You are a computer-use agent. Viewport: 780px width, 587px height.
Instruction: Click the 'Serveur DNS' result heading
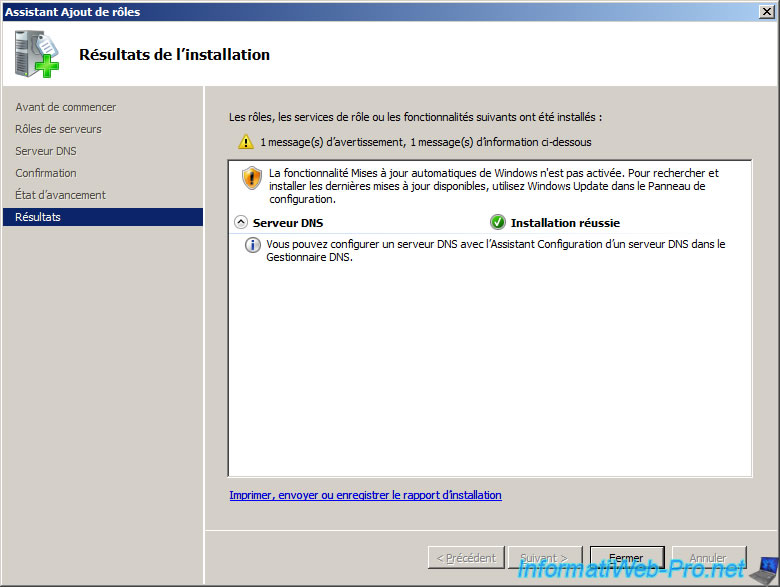point(288,223)
